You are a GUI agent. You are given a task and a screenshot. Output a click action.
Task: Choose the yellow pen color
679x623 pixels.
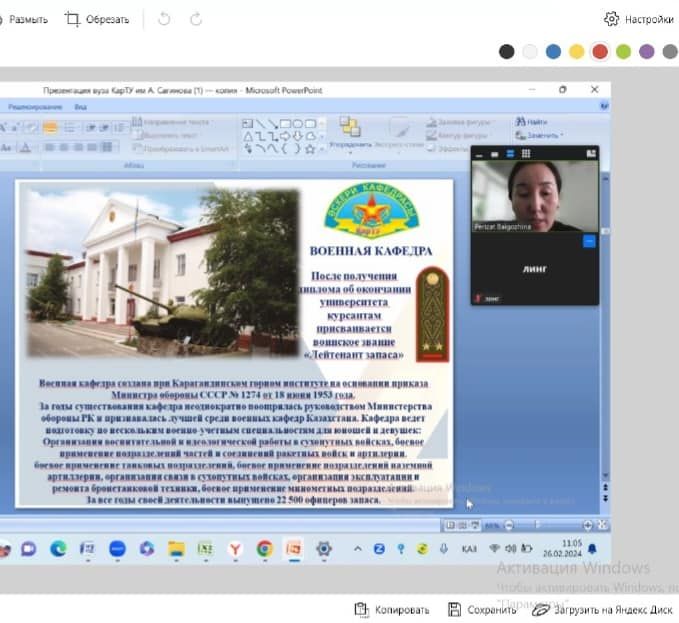point(577,52)
